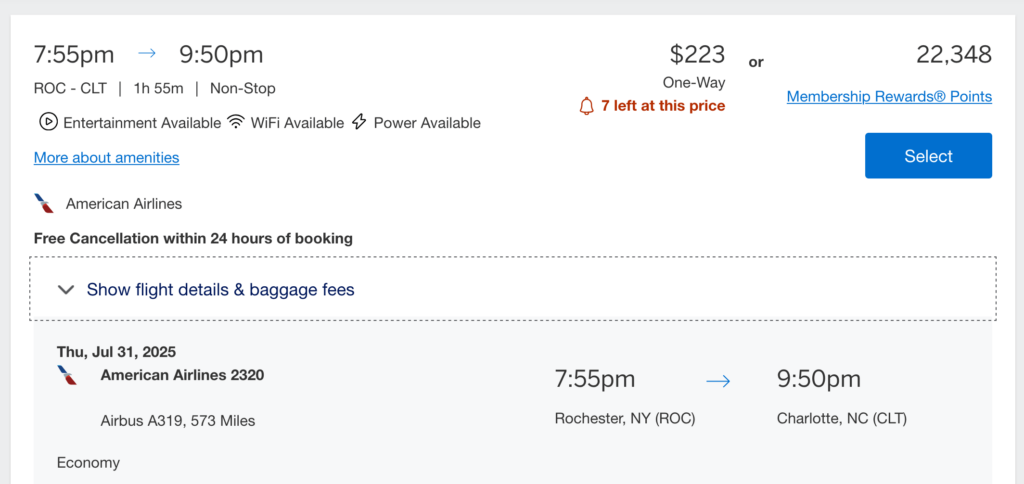Click the Rochester, NY (ROC) departure label
This screenshot has height=484, width=1024.
[625, 418]
